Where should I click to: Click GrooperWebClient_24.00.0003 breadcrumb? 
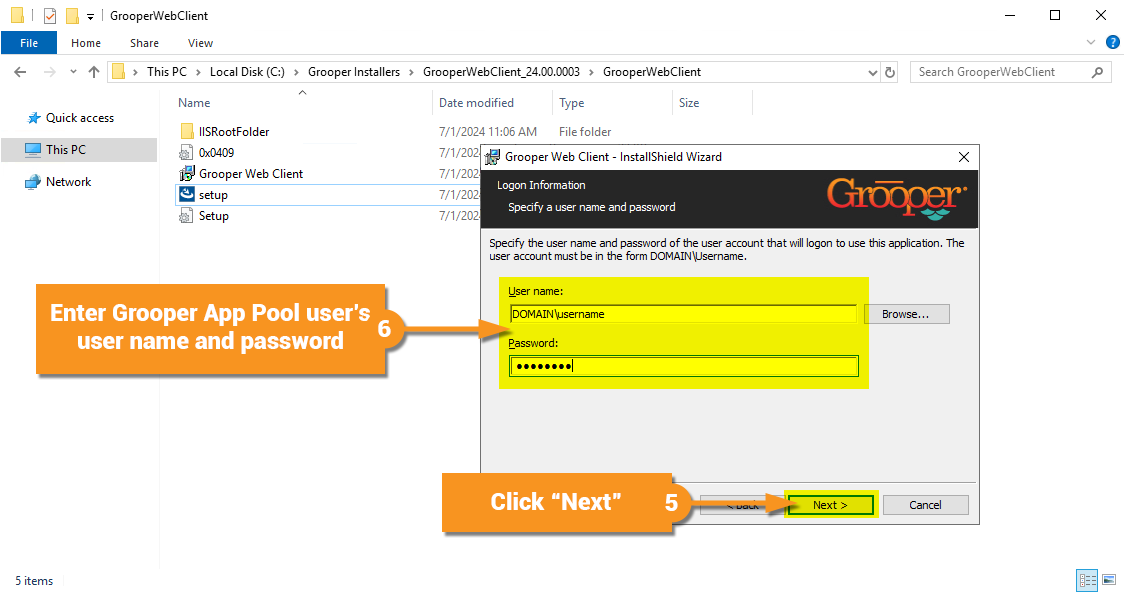coord(502,72)
